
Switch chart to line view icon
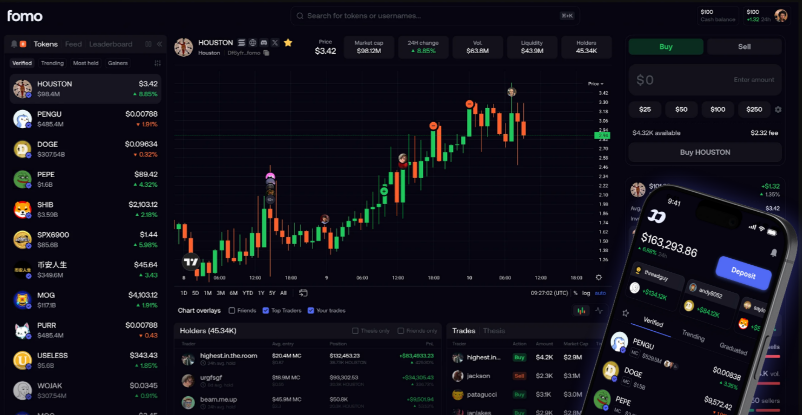tap(599, 311)
